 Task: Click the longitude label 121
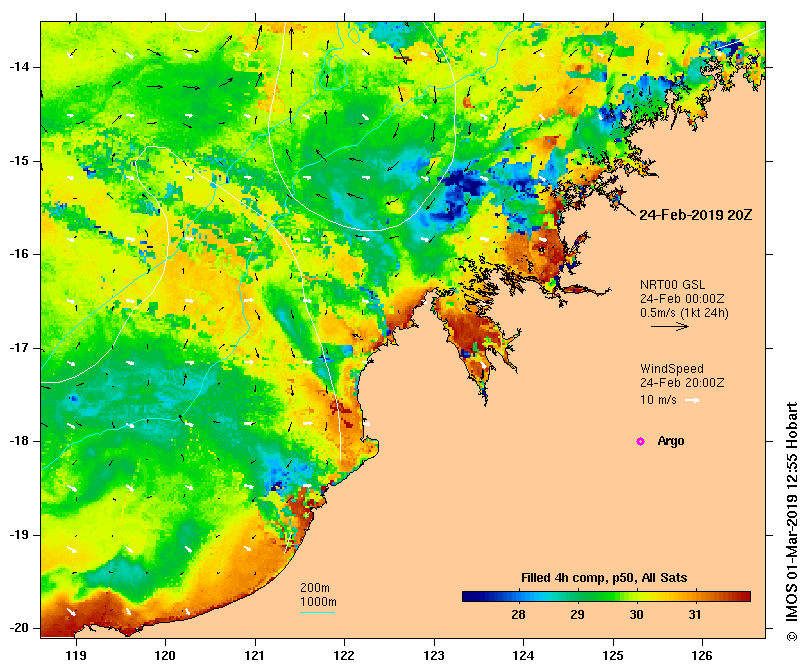click(255, 655)
